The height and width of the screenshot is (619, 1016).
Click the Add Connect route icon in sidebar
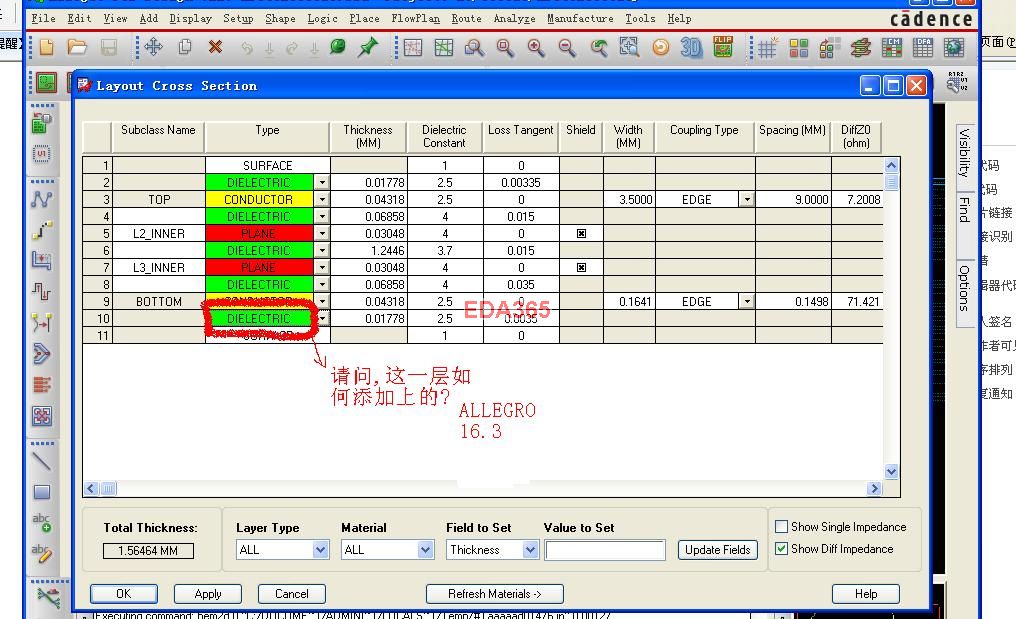[41, 229]
